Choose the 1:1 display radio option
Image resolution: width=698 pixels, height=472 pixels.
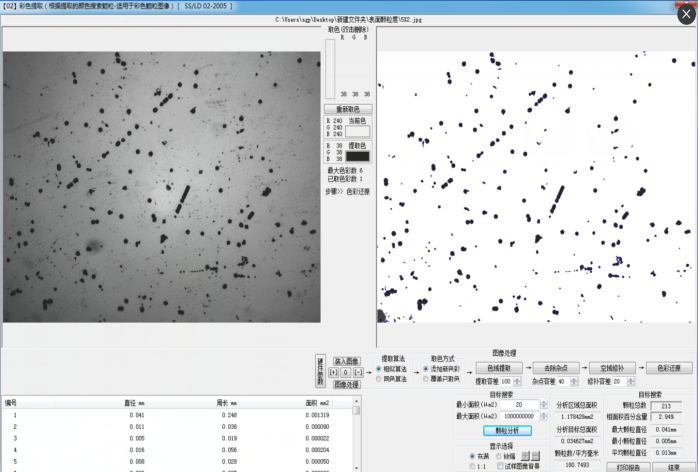(473, 466)
